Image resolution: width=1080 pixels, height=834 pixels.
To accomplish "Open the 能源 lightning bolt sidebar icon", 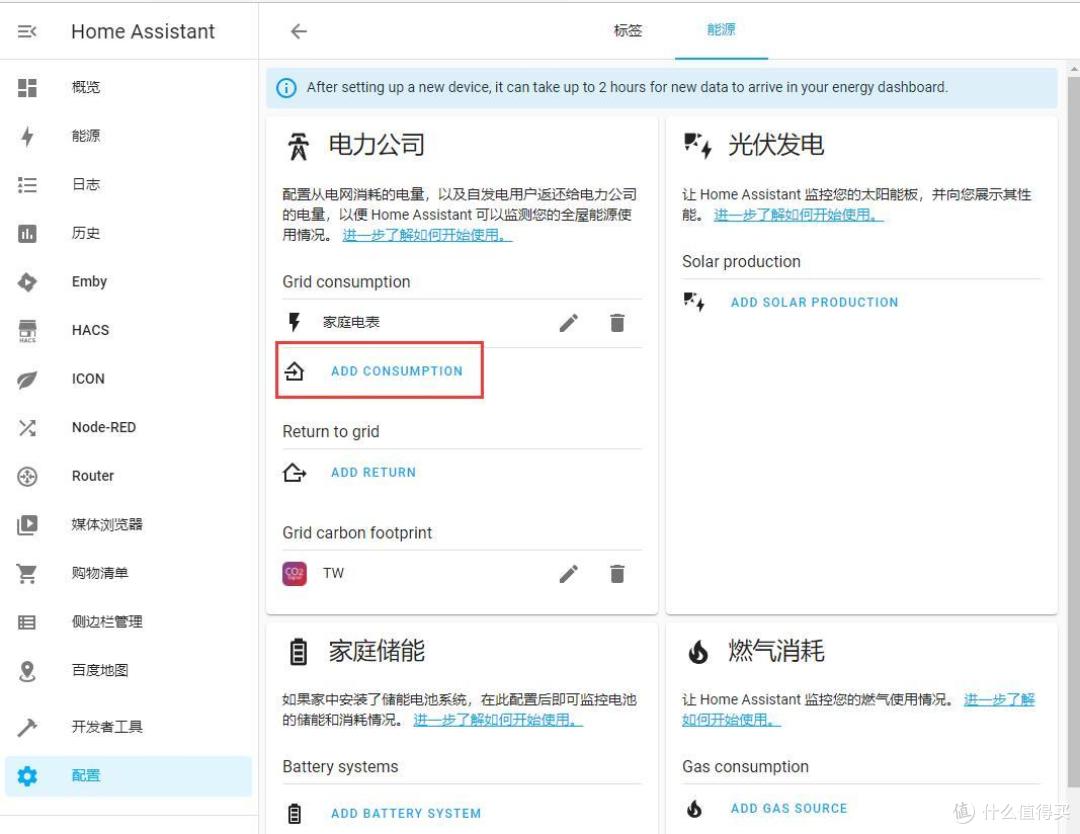I will click(x=27, y=136).
